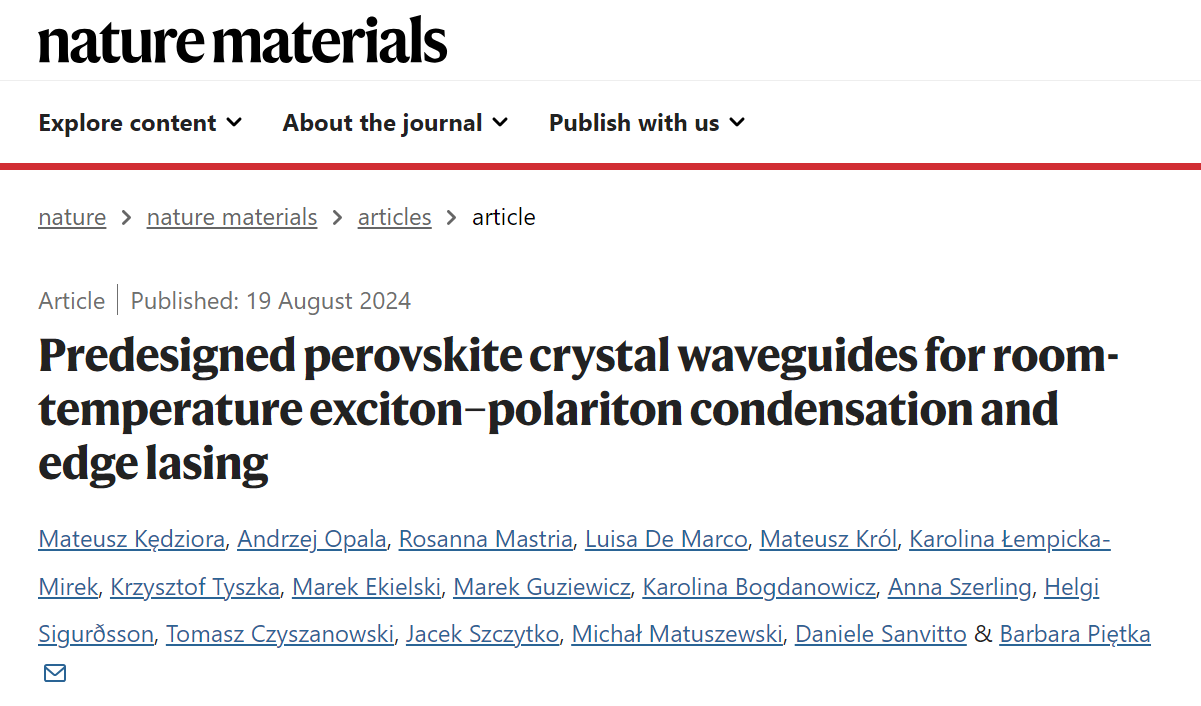Click the nature materials logo
Image resolution: width=1201 pixels, height=706 pixels.
243,41
